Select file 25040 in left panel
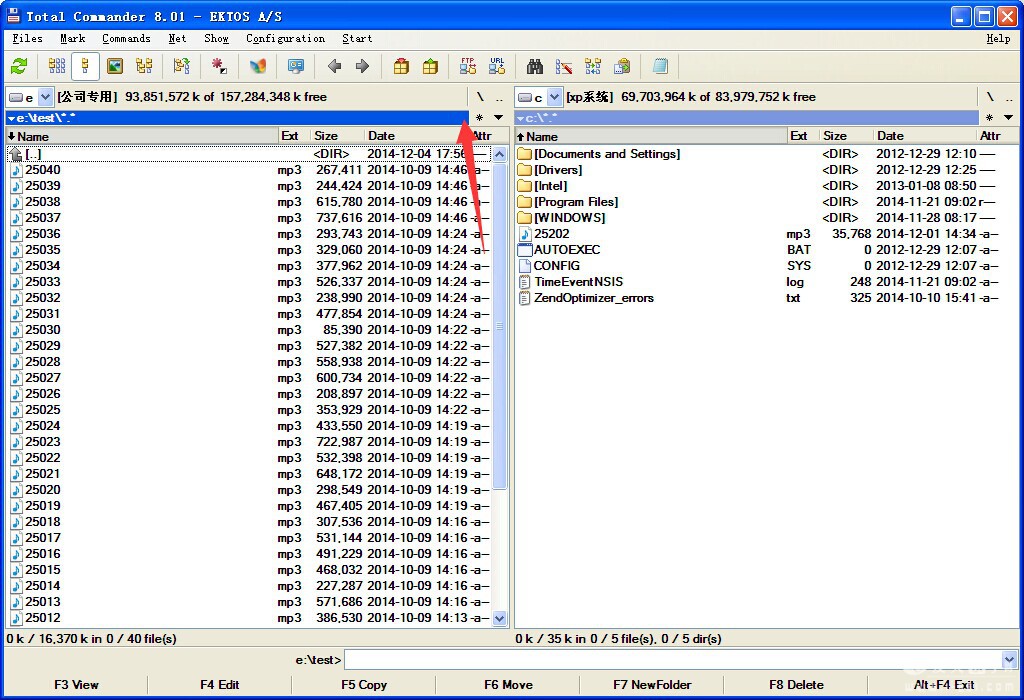1024x700 pixels. pos(248,170)
